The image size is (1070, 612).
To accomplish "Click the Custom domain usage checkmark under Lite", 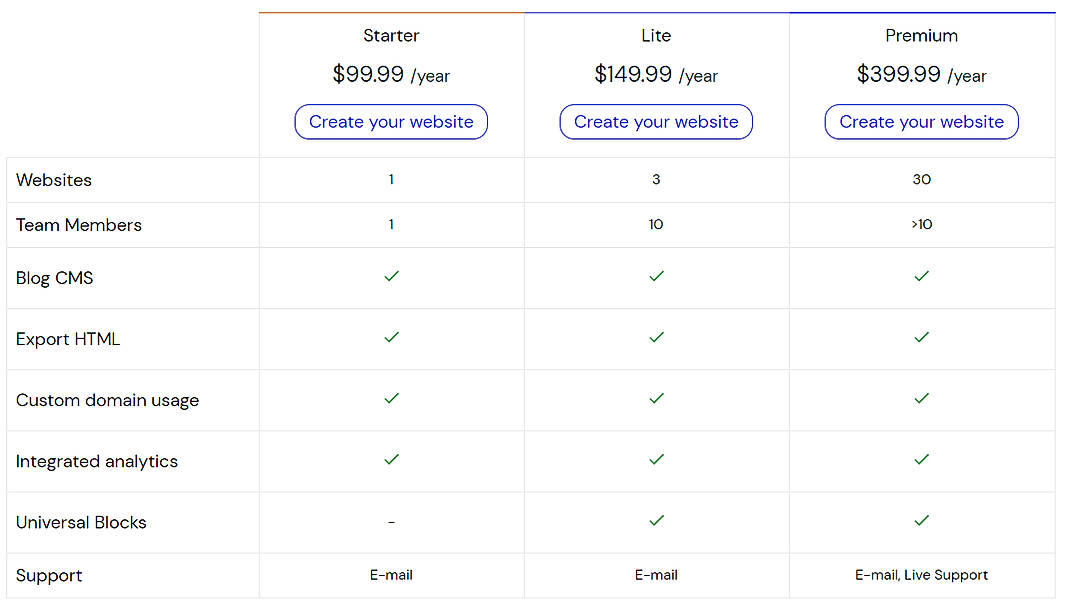I will pyautogui.click(x=656, y=399).
